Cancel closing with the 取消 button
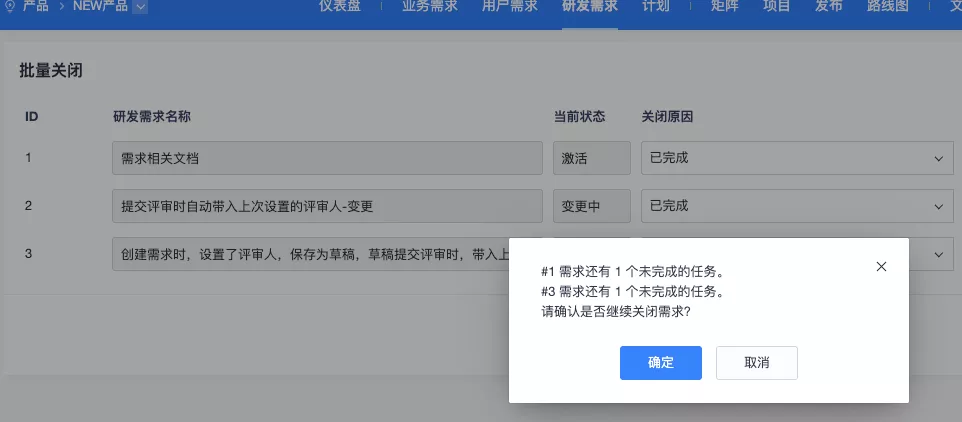This screenshot has height=422, width=962. pyautogui.click(x=756, y=363)
